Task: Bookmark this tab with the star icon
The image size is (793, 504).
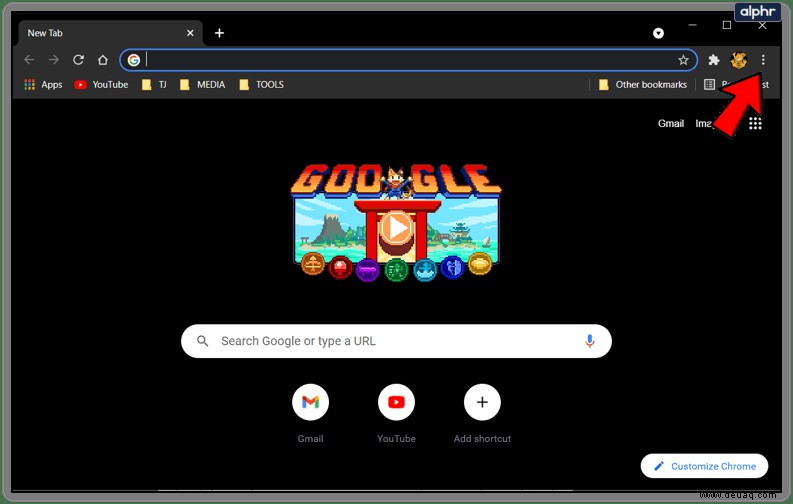Action: pos(683,60)
